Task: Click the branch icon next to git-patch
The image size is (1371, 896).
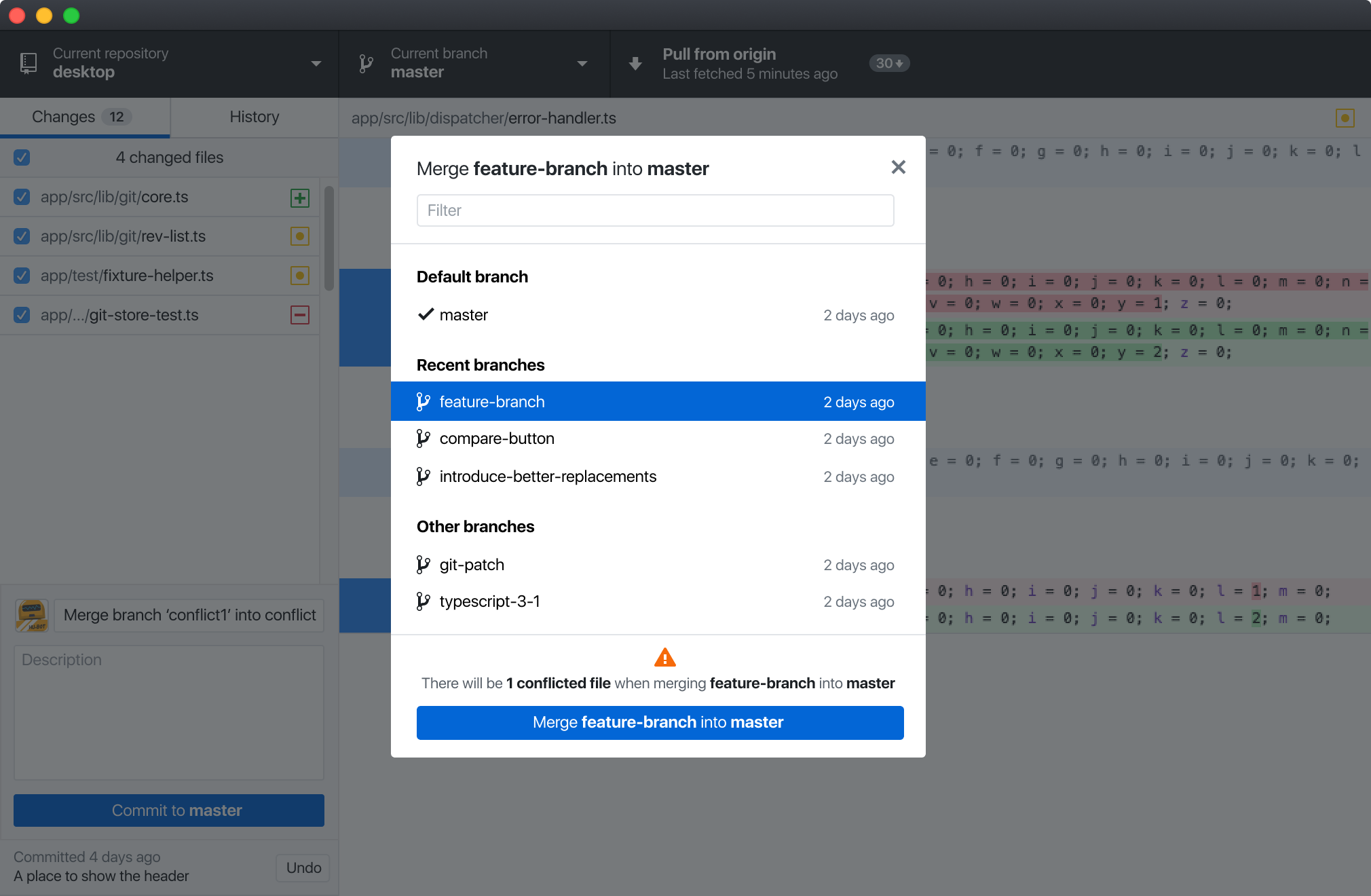Action: (x=424, y=564)
